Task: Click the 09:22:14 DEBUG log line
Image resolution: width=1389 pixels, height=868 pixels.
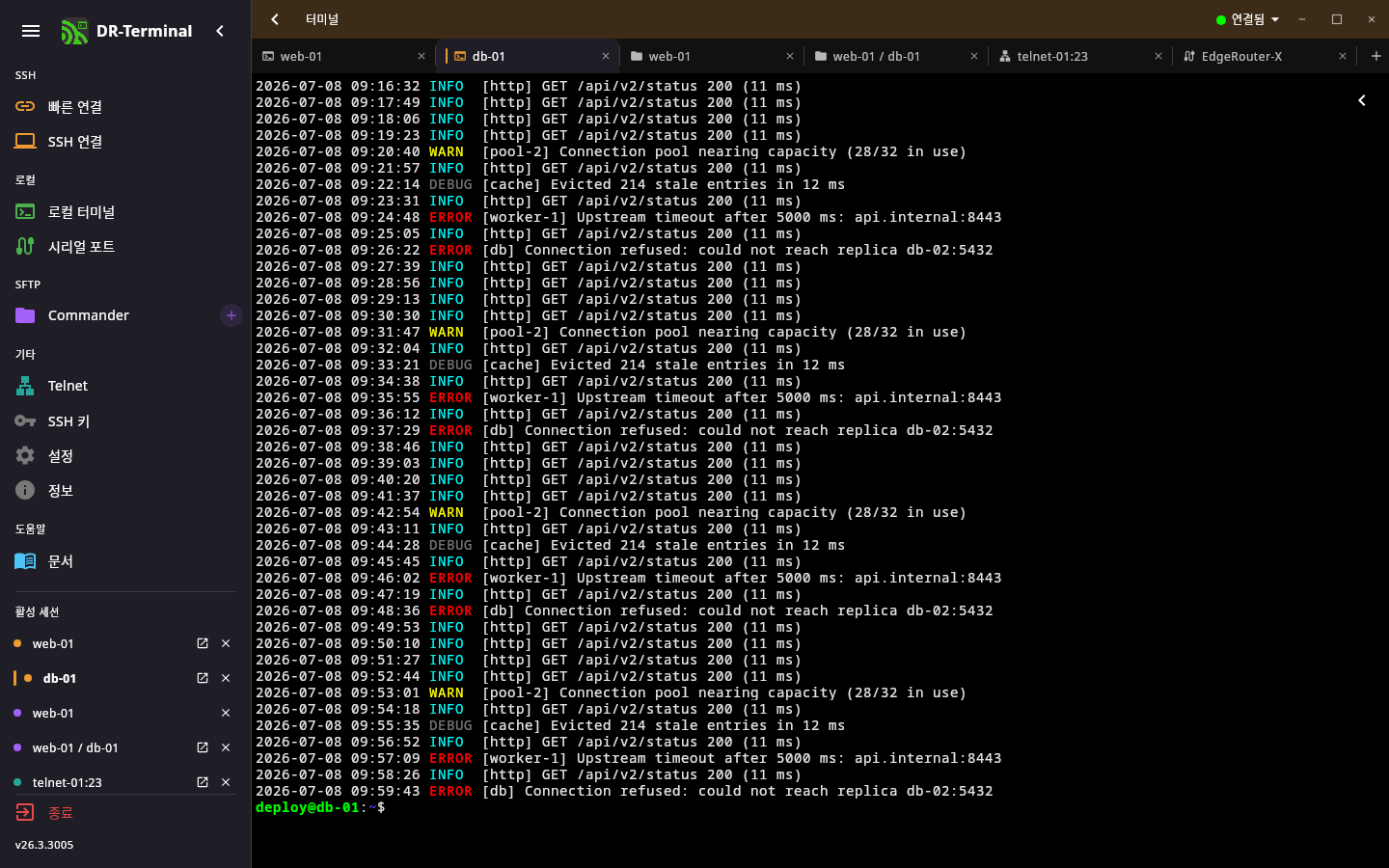Action: point(550,184)
